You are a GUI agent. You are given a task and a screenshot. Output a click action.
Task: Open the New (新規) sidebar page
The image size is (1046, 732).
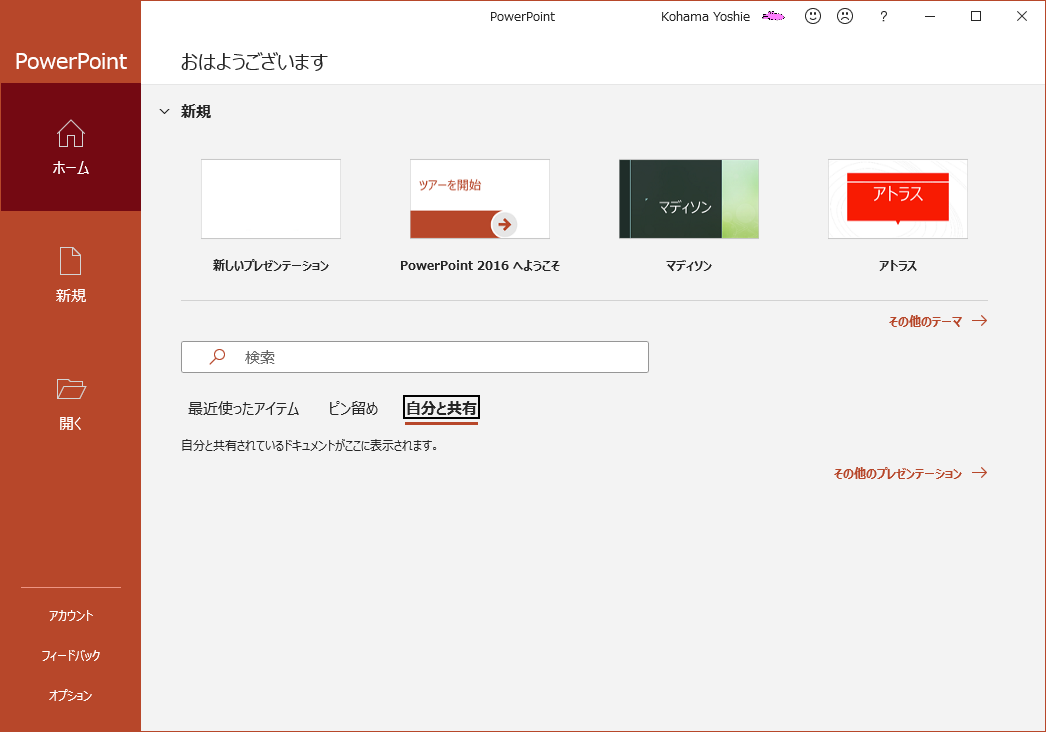(x=71, y=275)
